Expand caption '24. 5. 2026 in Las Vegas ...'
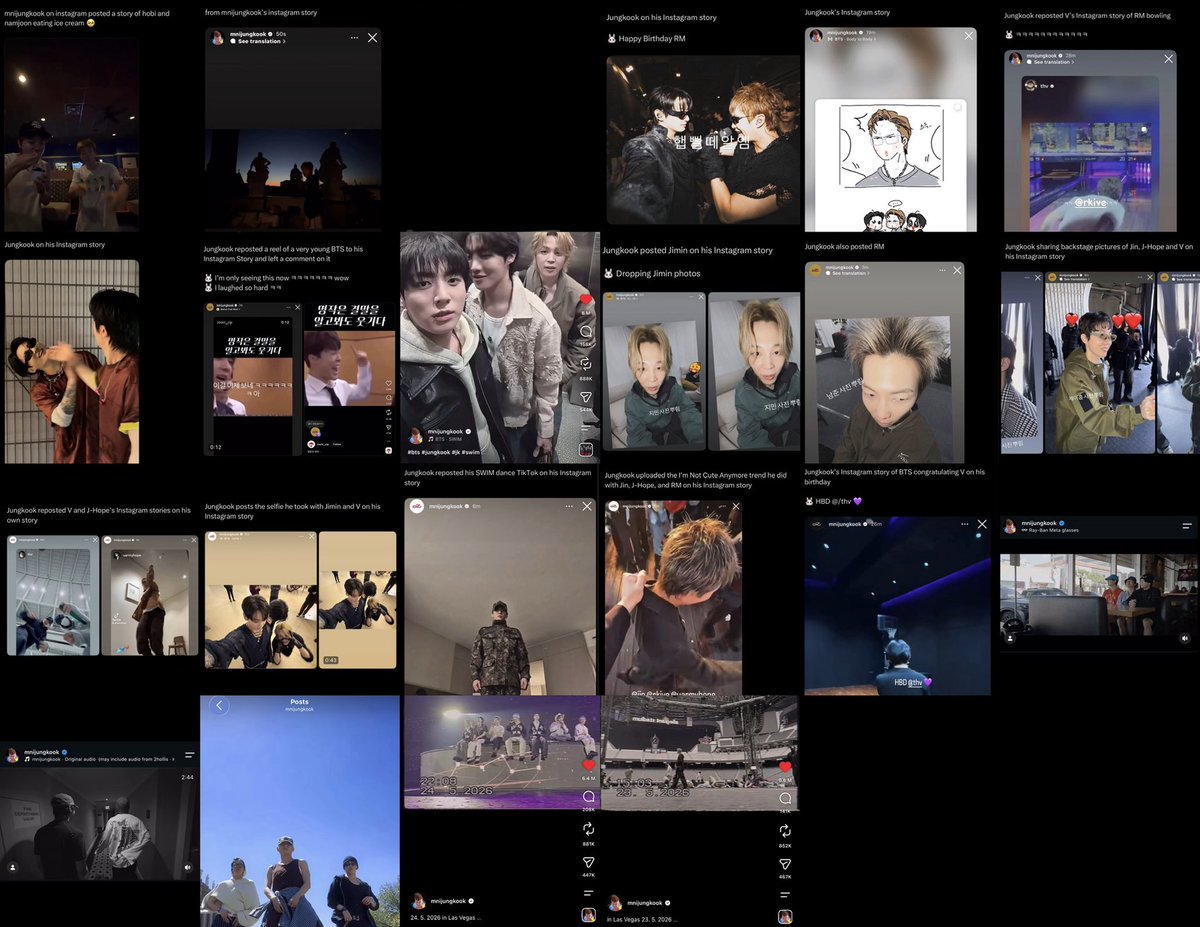 coord(446,917)
